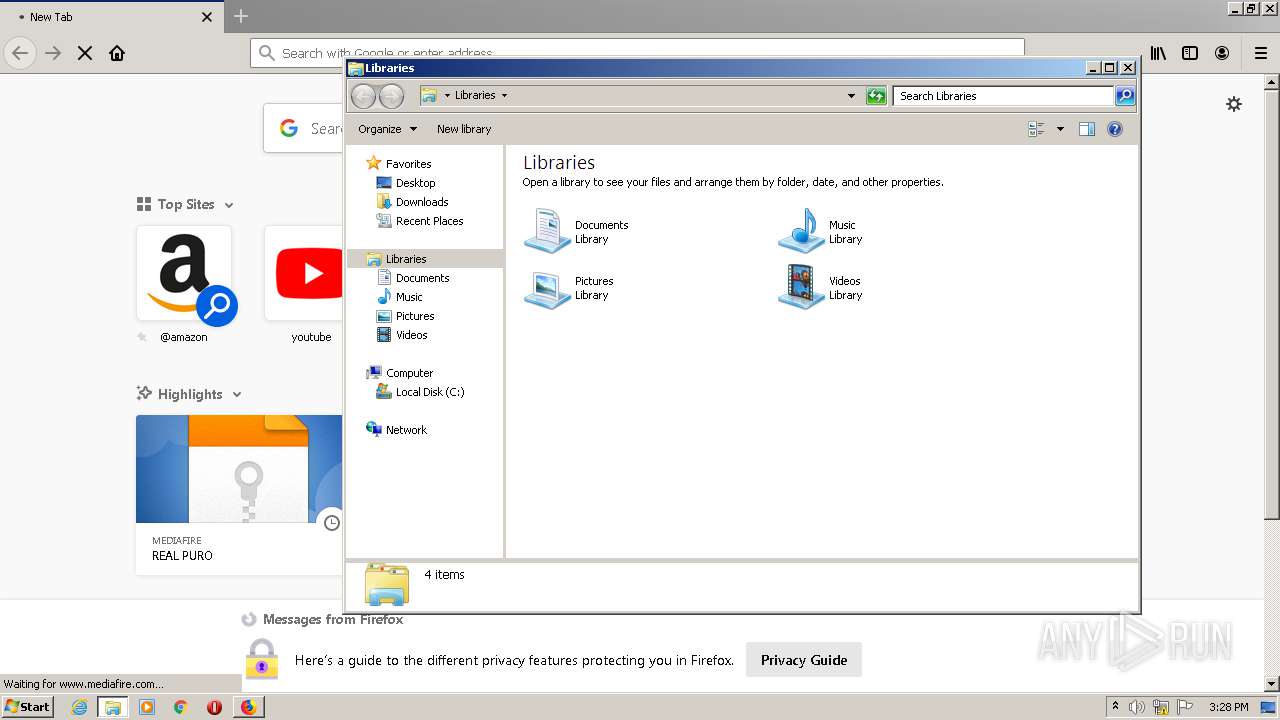Focus the Firefox address bar

(638, 53)
